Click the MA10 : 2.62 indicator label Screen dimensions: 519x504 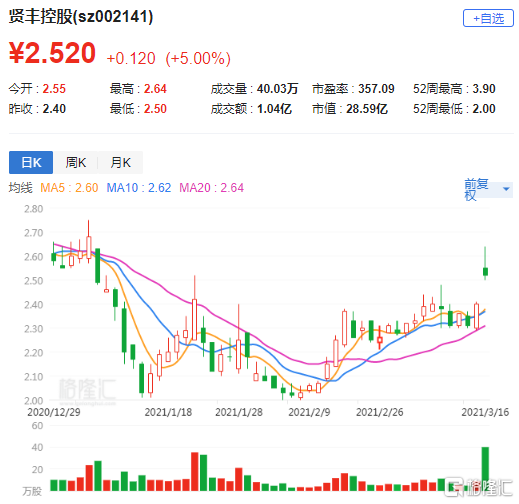[x=139, y=188]
